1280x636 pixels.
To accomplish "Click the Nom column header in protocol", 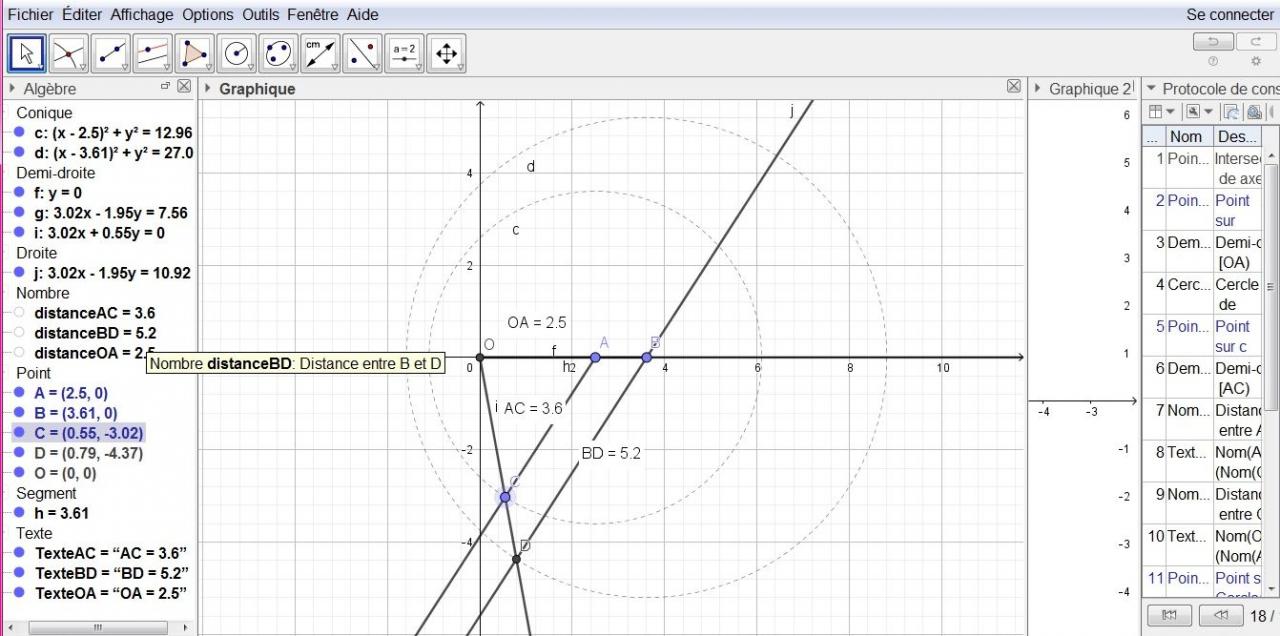I will coord(1189,136).
